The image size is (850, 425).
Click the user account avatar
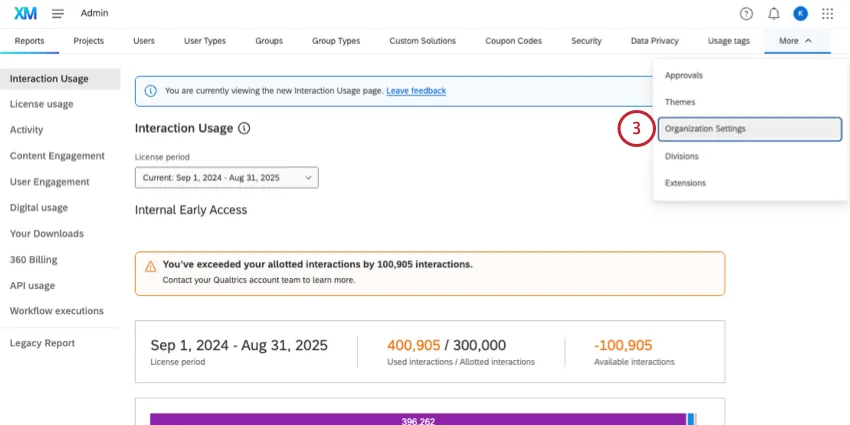[800, 13]
